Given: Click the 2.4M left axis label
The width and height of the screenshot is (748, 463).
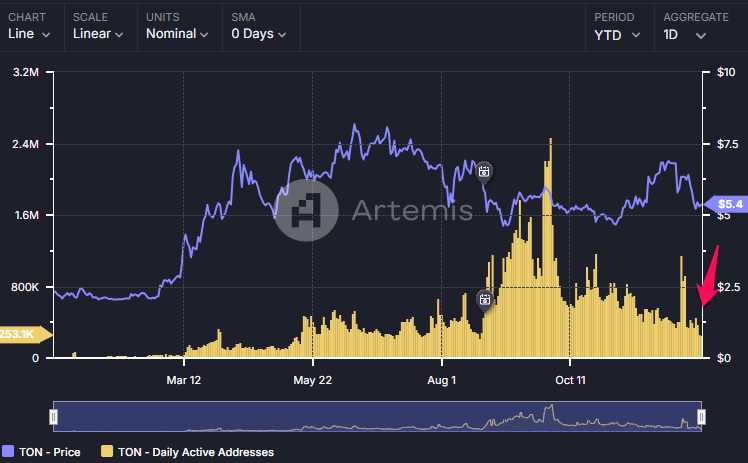Looking at the screenshot, I should (x=26, y=144).
